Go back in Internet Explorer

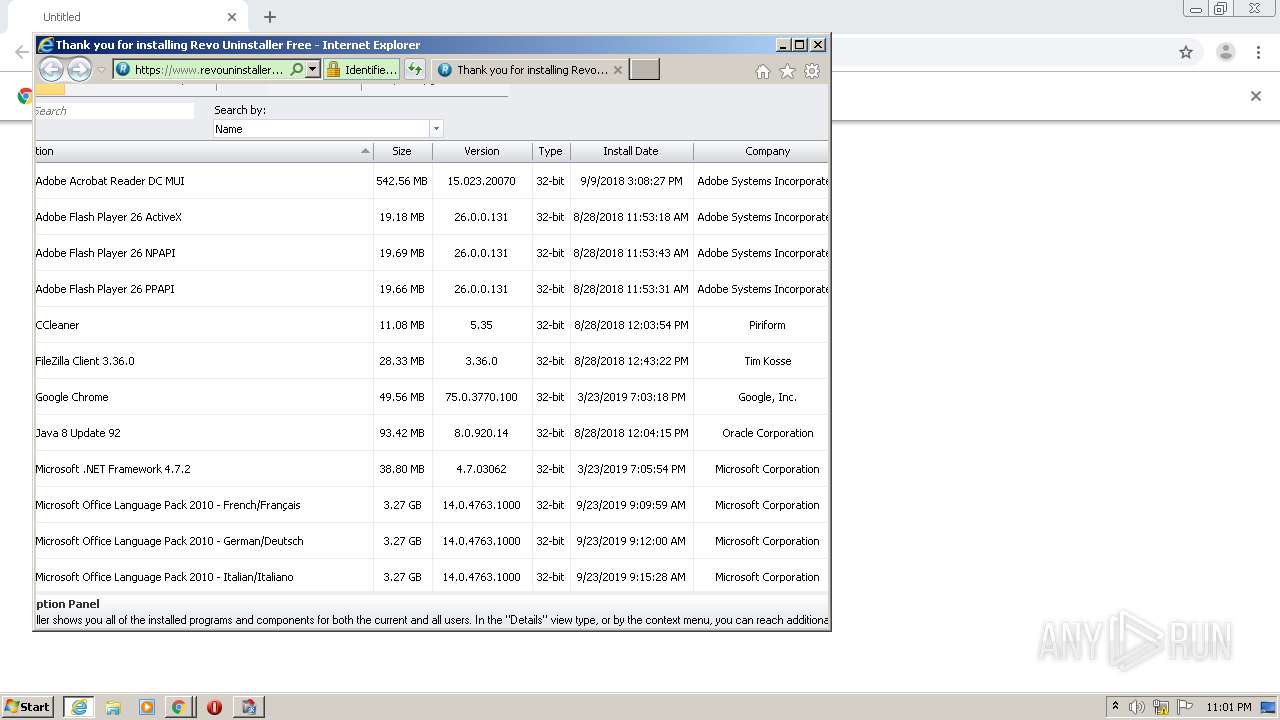(51, 69)
